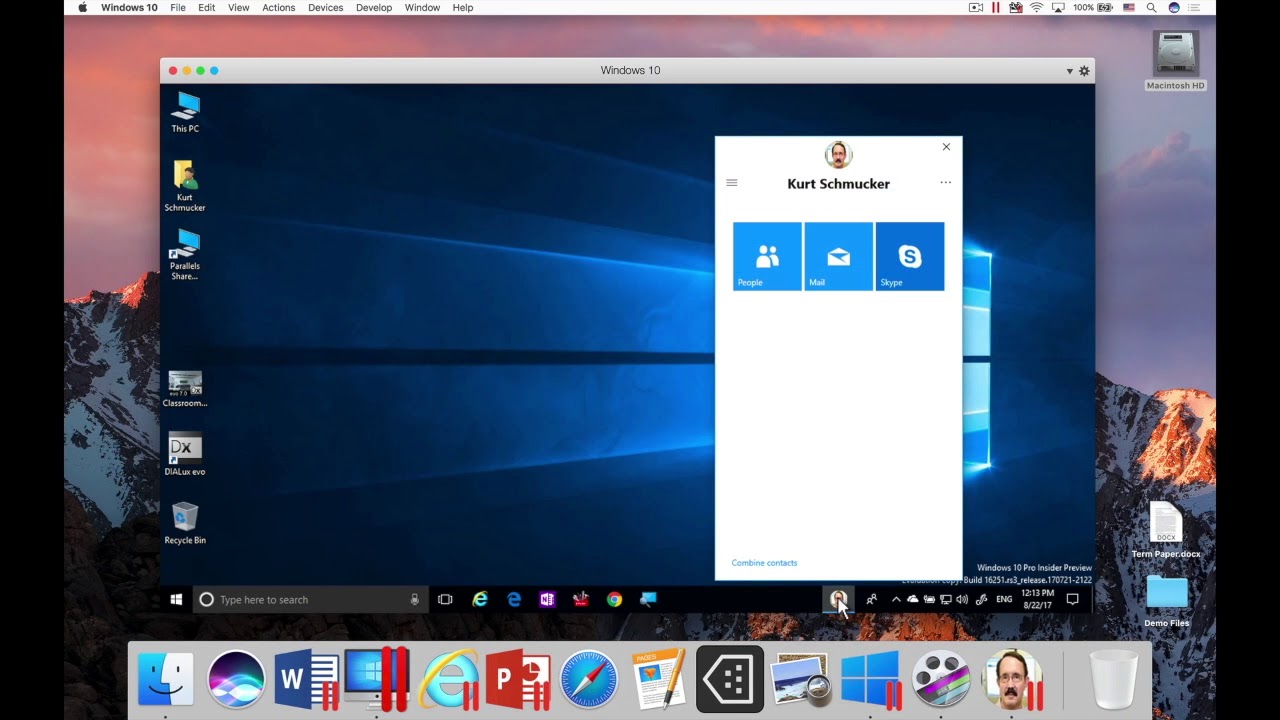The width and height of the screenshot is (1280, 720).
Task: Click Cortana microphone icon in search box
Action: 414,599
